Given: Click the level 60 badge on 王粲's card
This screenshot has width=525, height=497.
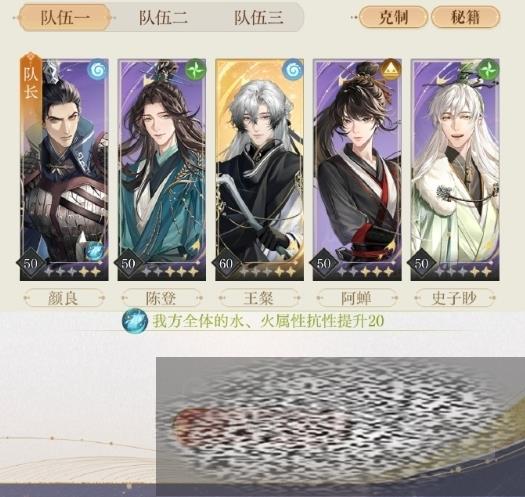Looking at the screenshot, I should (226, 264).
